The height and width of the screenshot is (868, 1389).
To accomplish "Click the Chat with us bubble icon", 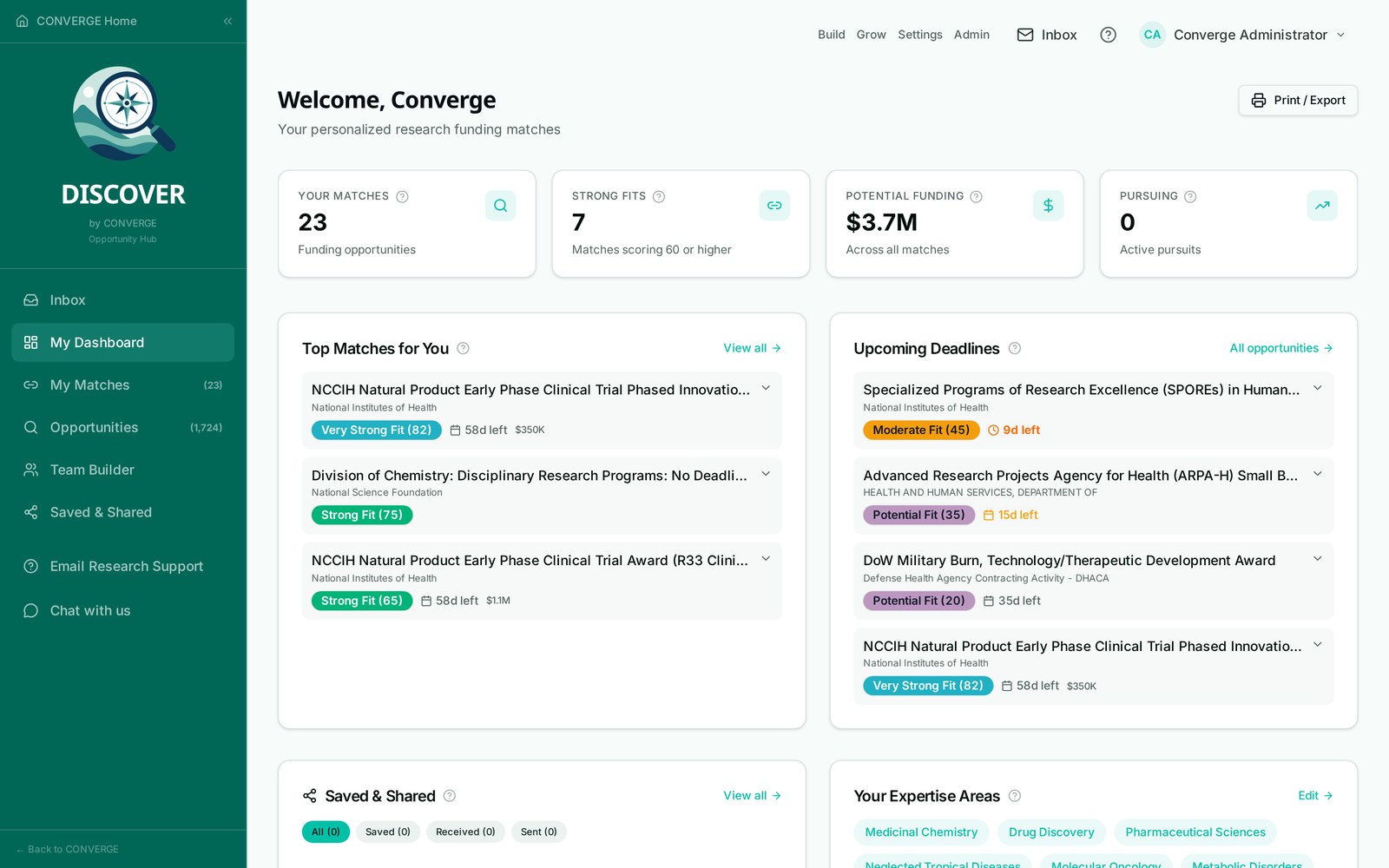I will pyautogui.click(x=31, y=611).
